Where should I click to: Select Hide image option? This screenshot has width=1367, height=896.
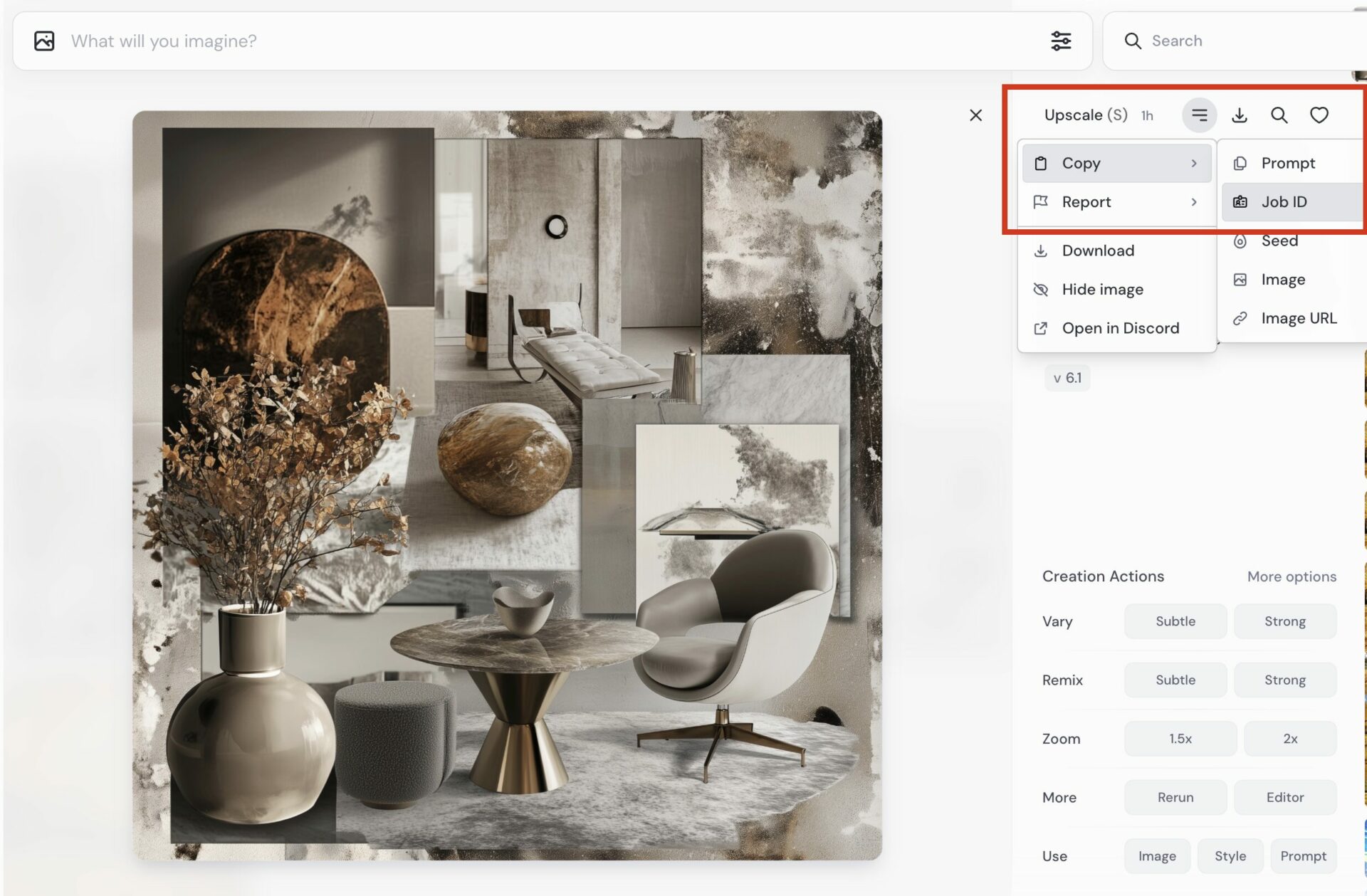pos(1102,290)
